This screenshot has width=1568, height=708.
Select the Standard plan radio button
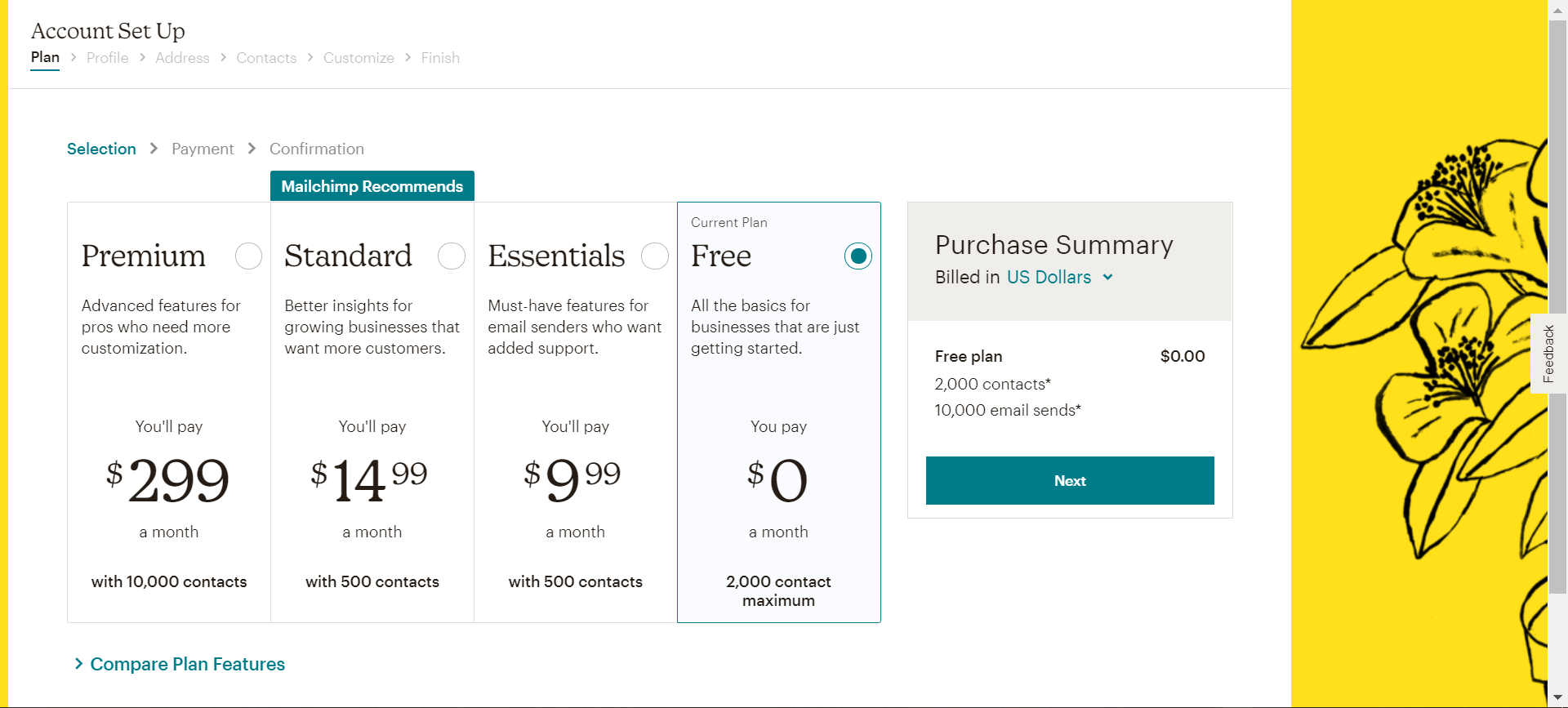pyautogui.click(x=452, y=256)
